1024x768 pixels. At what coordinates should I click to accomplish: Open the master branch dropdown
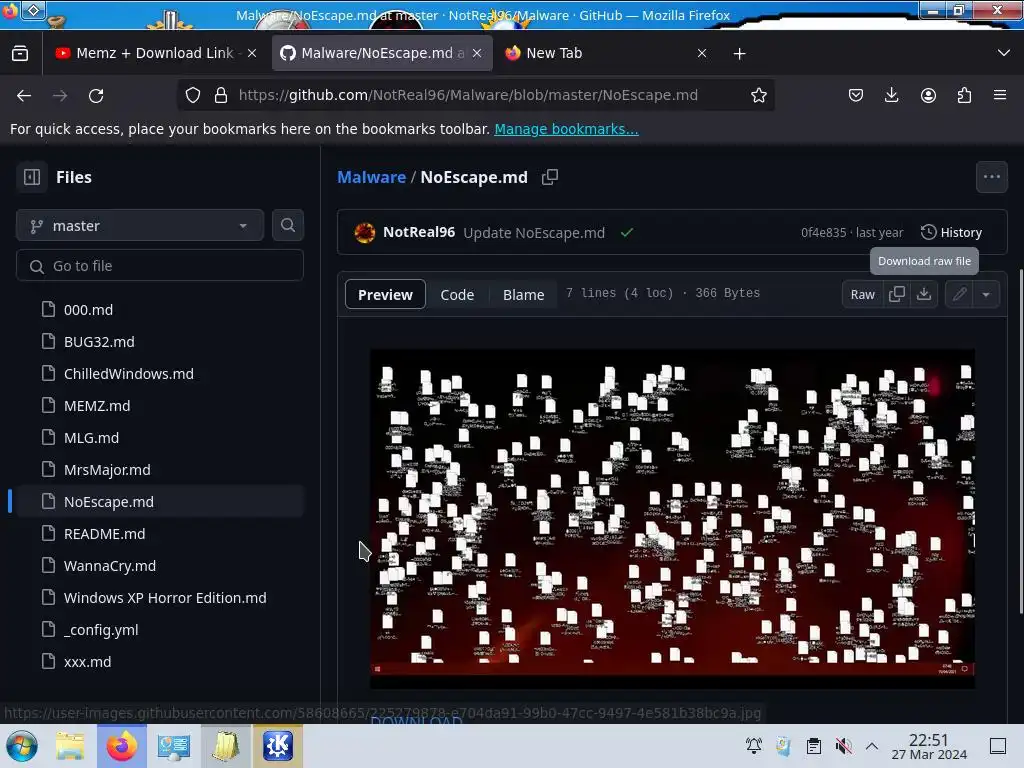(140, 225)
